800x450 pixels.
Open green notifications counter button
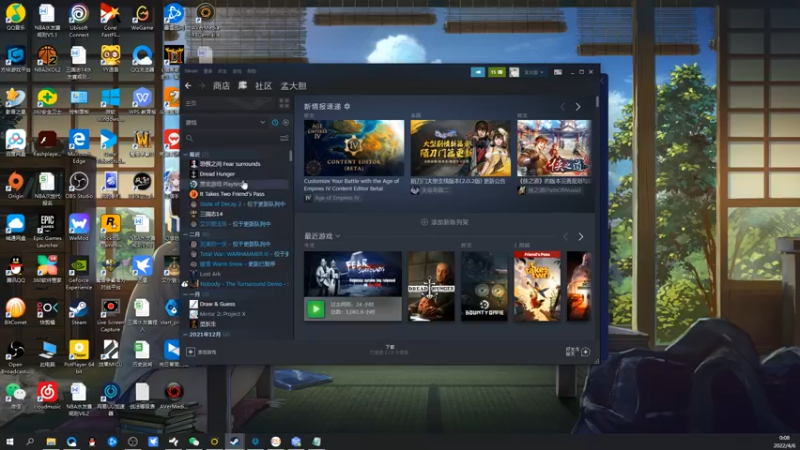pyautogui.click(x=496, y=72)
